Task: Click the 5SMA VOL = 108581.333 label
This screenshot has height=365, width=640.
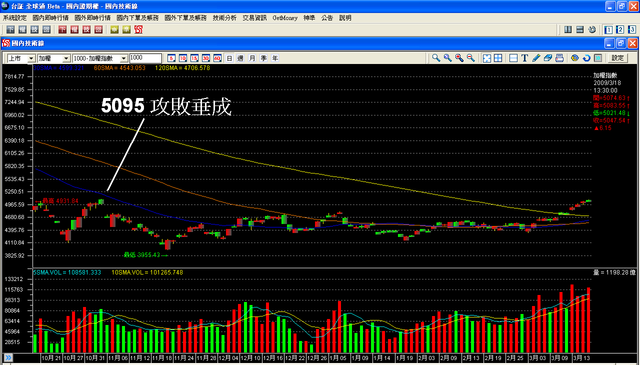Action: point(67,272)
